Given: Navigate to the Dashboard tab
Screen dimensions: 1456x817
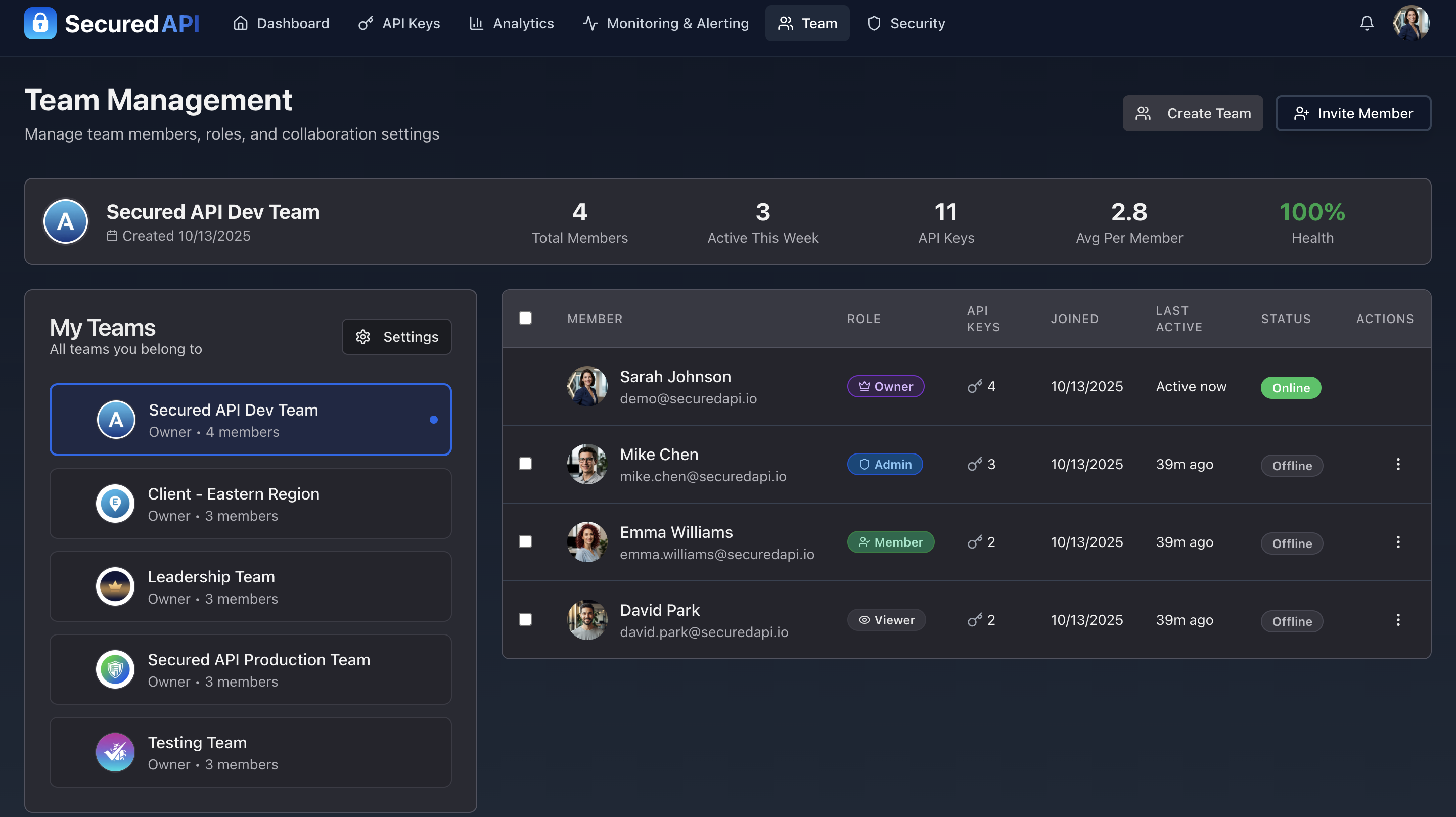Looking at the screenshot, I should (x=281, y=23).
